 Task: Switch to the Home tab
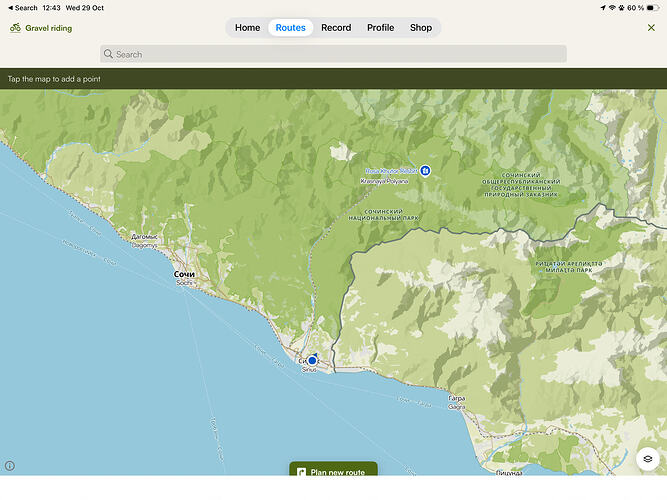(x=247, y=28)
